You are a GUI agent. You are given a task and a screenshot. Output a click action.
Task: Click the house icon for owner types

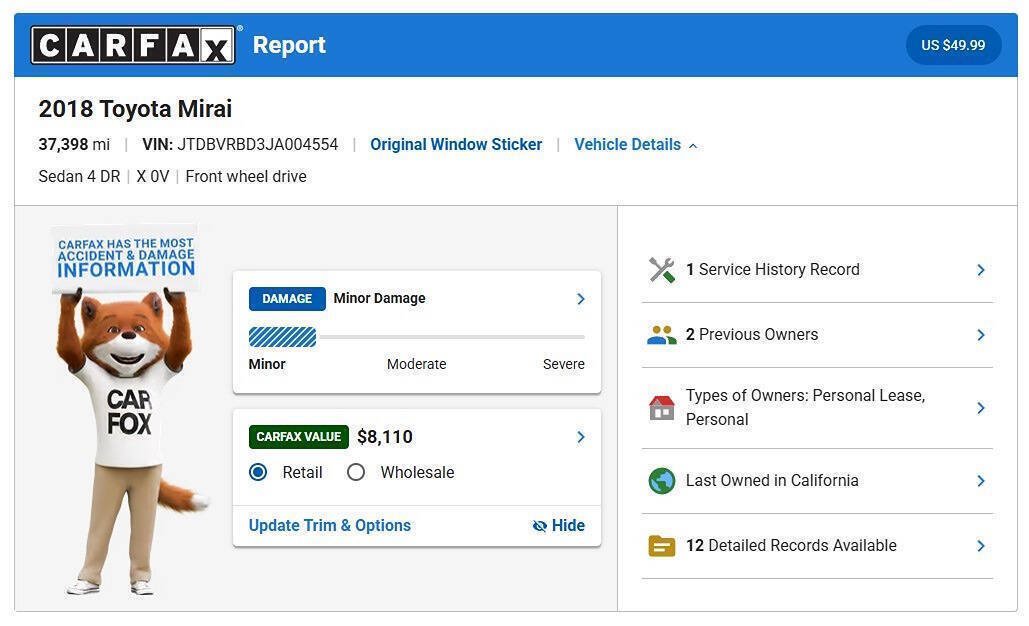pyautogui.click(x=662, y=407)
